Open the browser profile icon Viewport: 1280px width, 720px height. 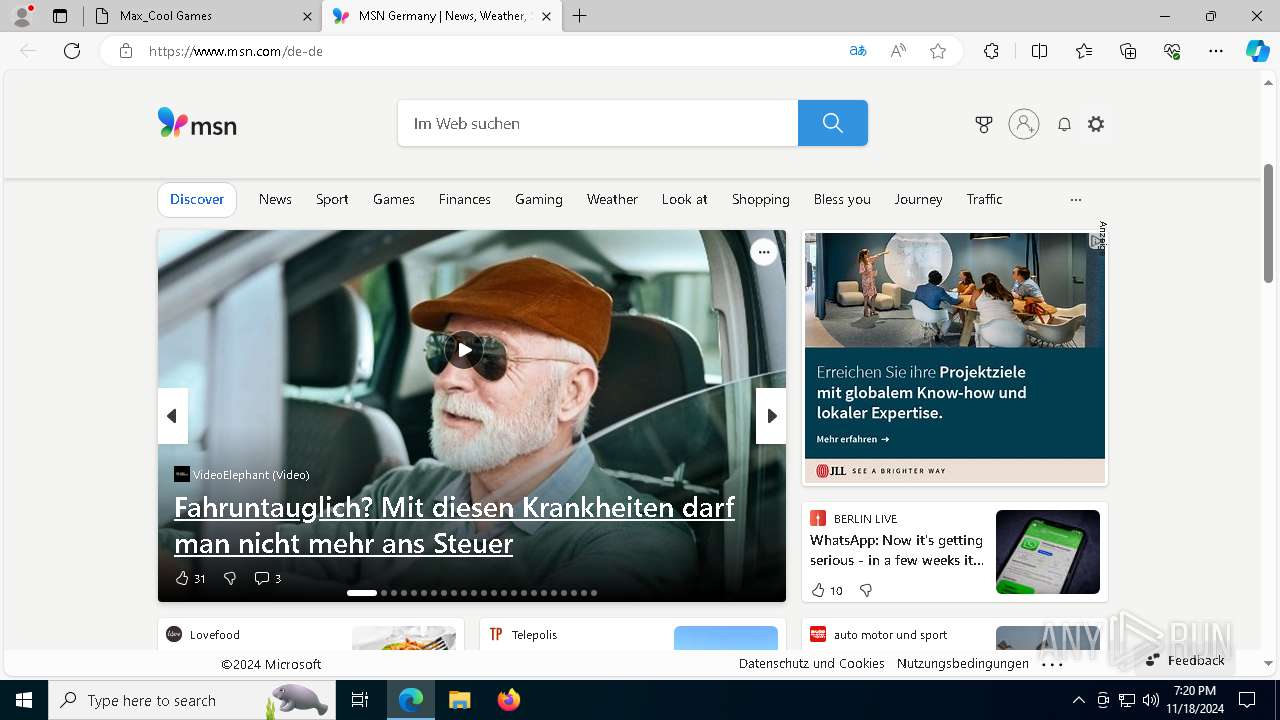click(21, 16)
